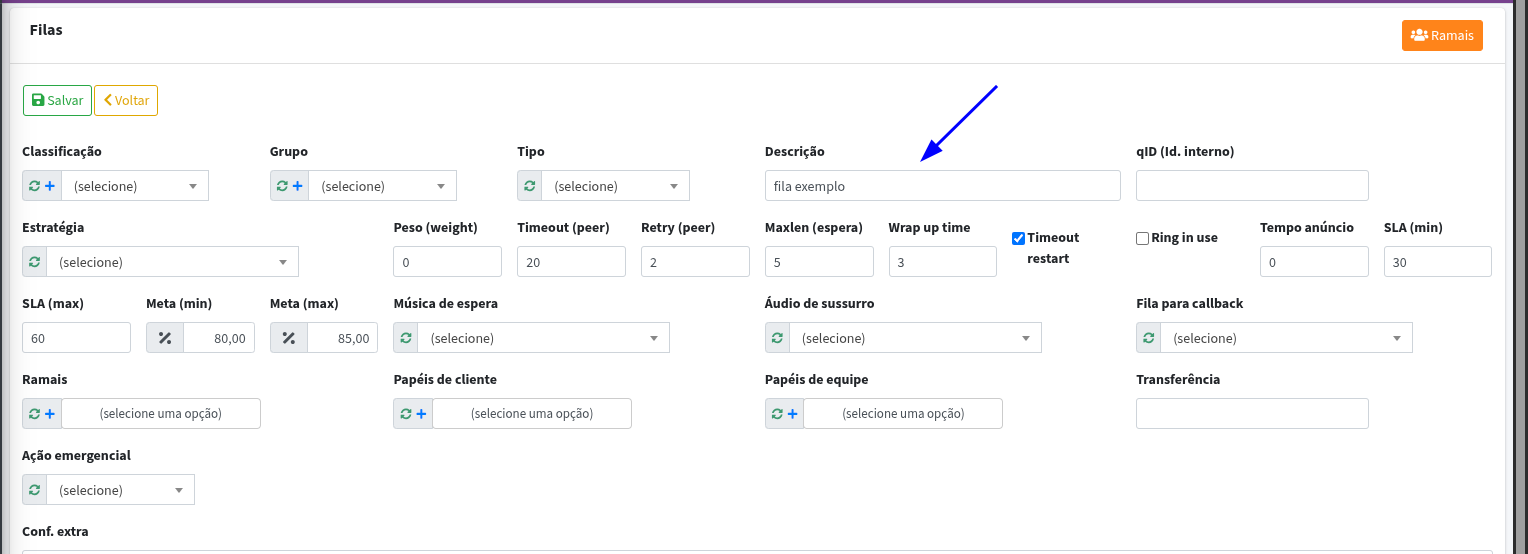This screenshot has width=1528, height=554.
Task: Open Ramais via the orange button
Action: (1441, 35)
